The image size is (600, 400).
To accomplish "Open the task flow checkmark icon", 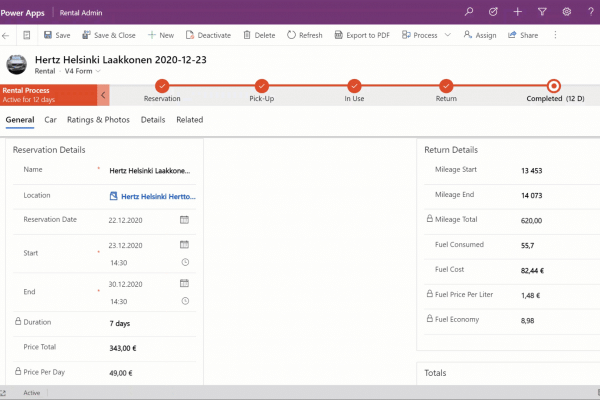I will pyautogui.click(x=493, y=12).
